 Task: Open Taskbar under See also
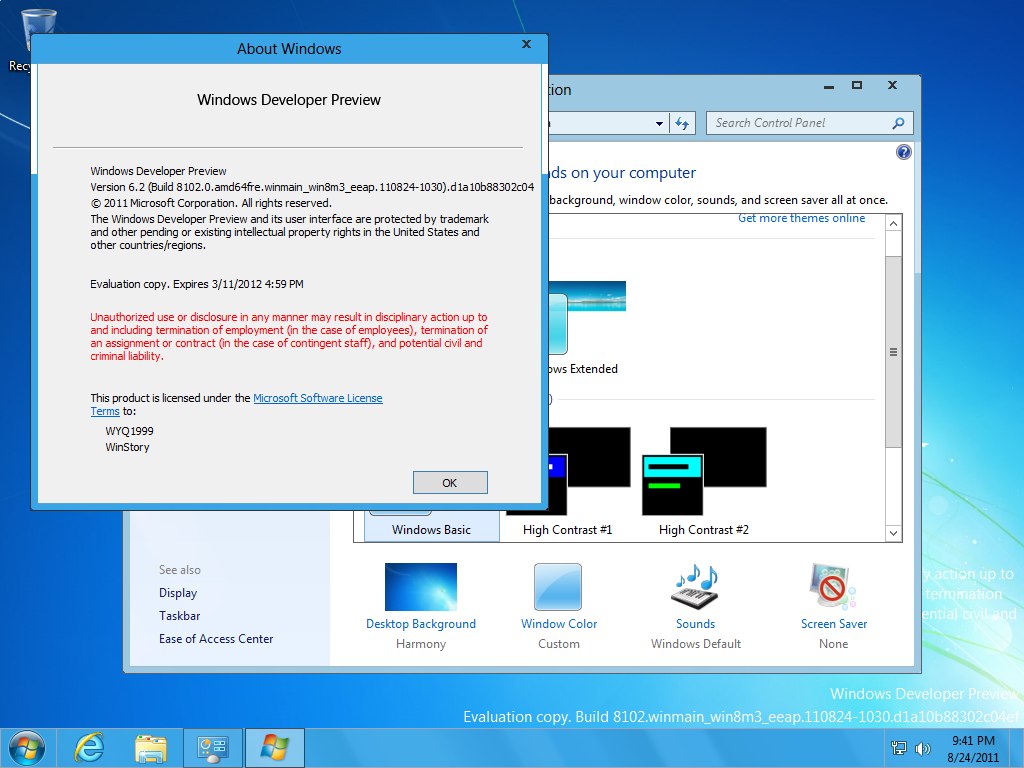[x=180, y=616]
